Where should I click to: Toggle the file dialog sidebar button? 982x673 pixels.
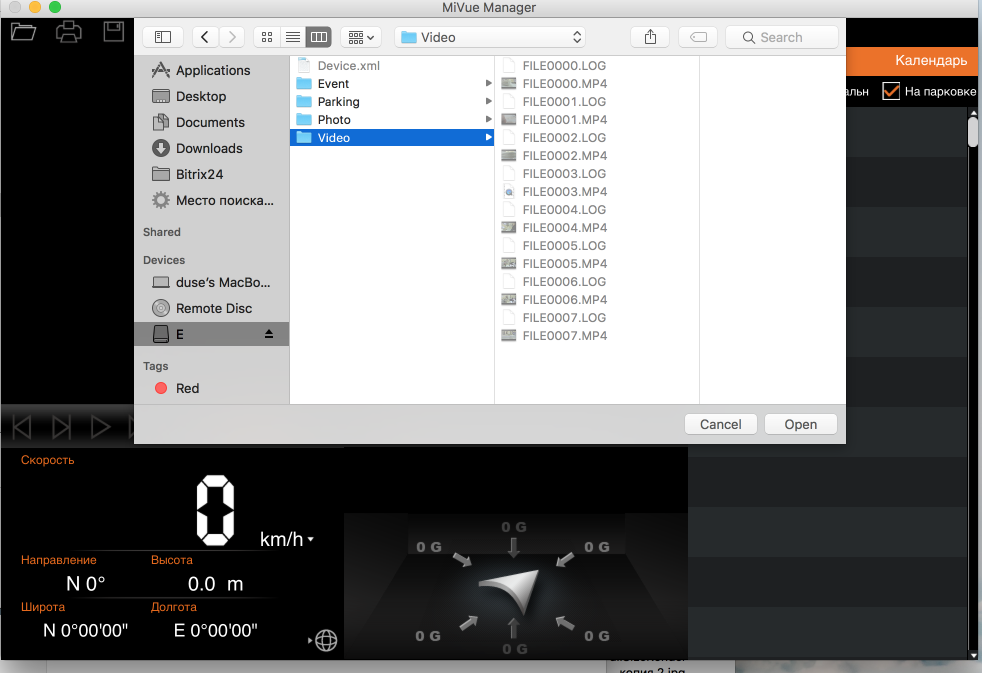pos(163,37)
